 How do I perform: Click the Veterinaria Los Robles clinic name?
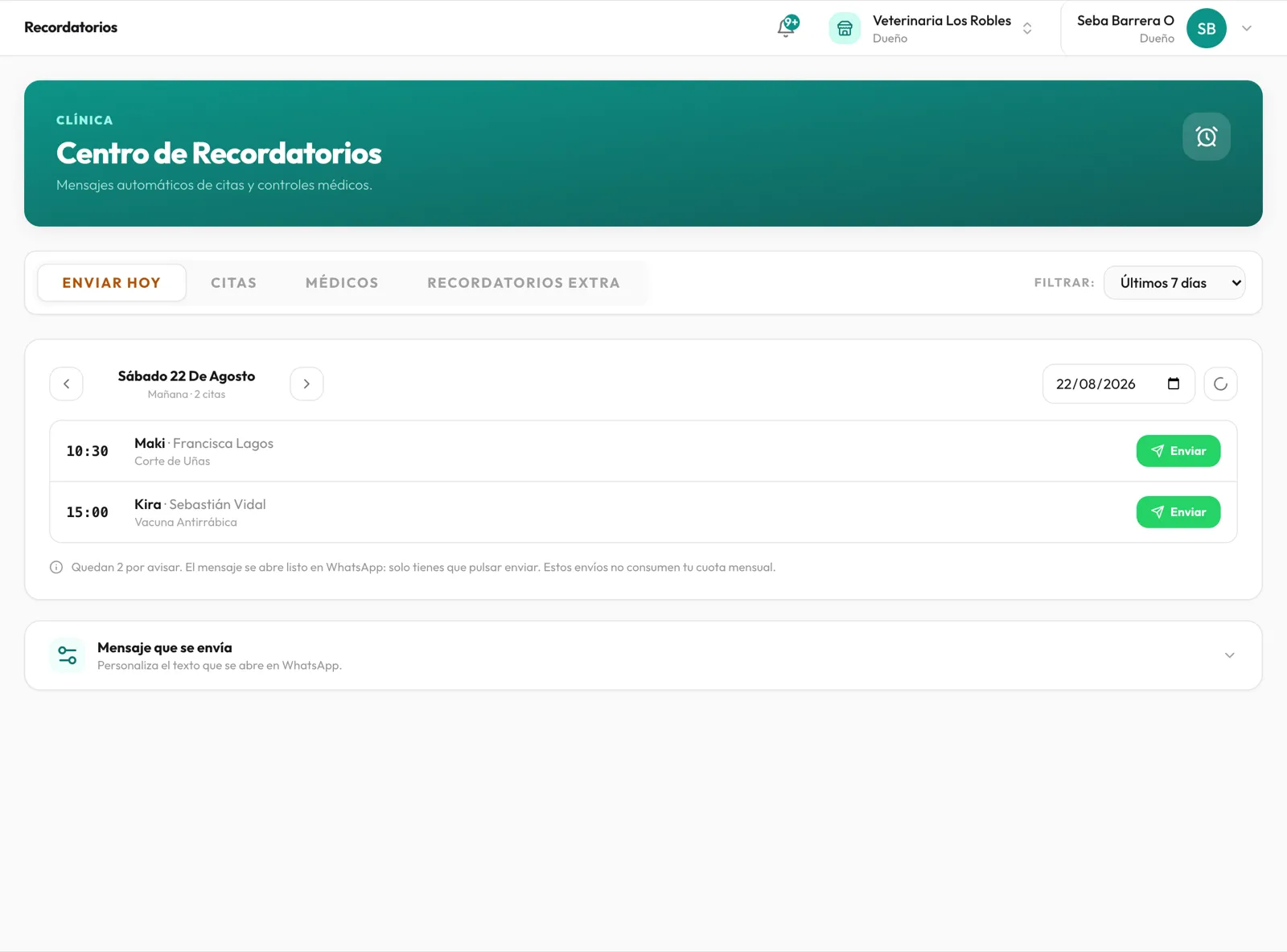pos(942,21)
